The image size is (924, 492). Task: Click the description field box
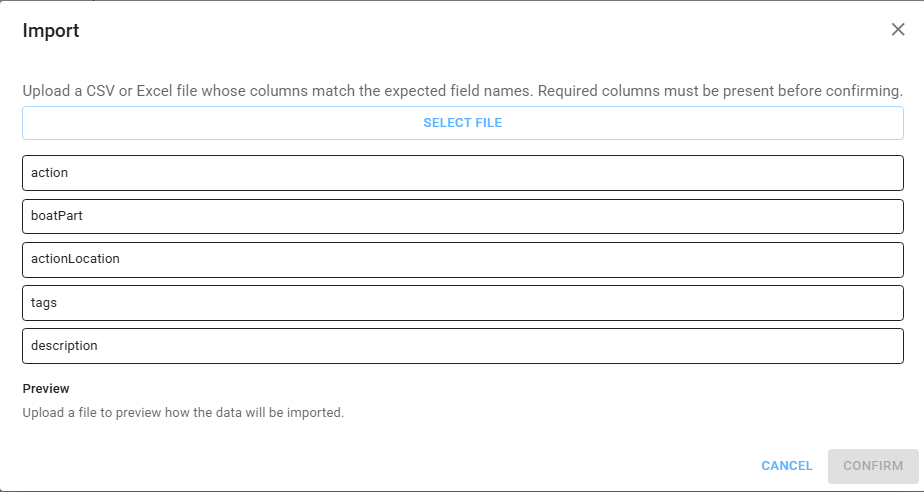[x=462, y=346]
